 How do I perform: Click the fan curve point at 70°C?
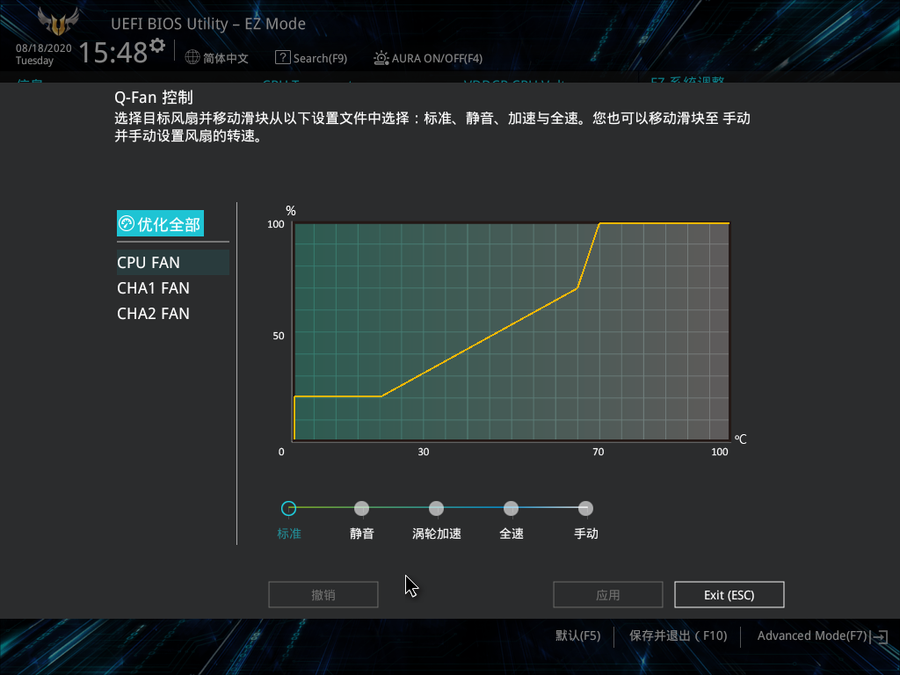[x=599, y=224]
